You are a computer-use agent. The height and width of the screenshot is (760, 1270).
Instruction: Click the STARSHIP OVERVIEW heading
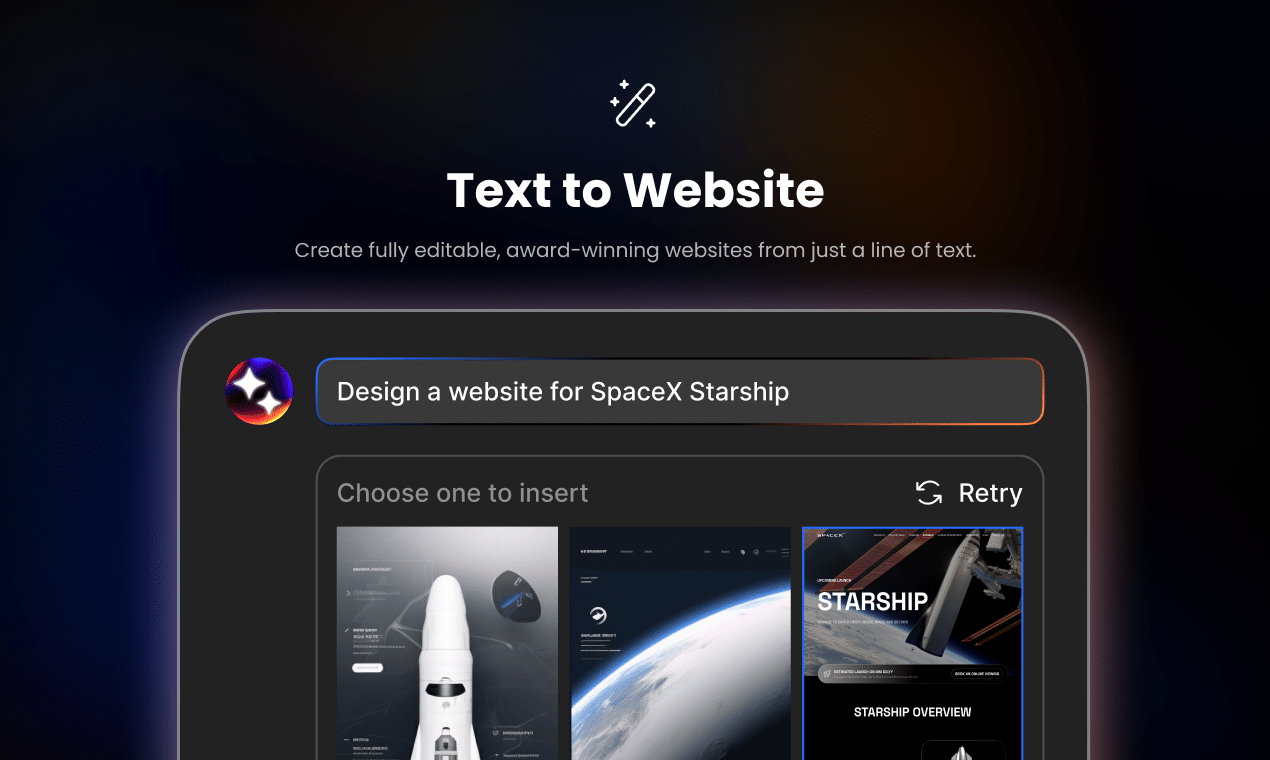point(913,712)
